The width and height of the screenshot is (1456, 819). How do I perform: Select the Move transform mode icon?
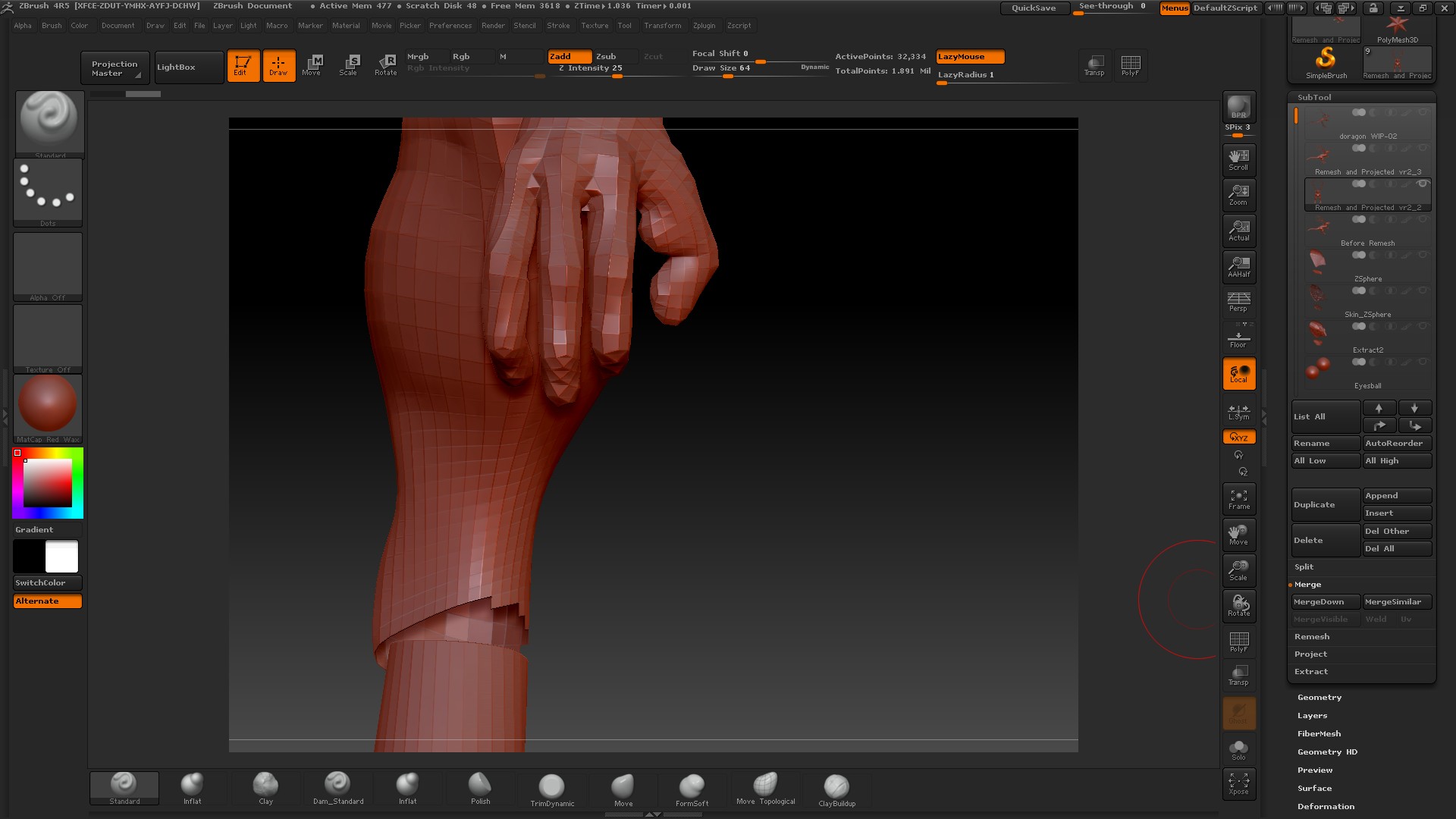312,65
